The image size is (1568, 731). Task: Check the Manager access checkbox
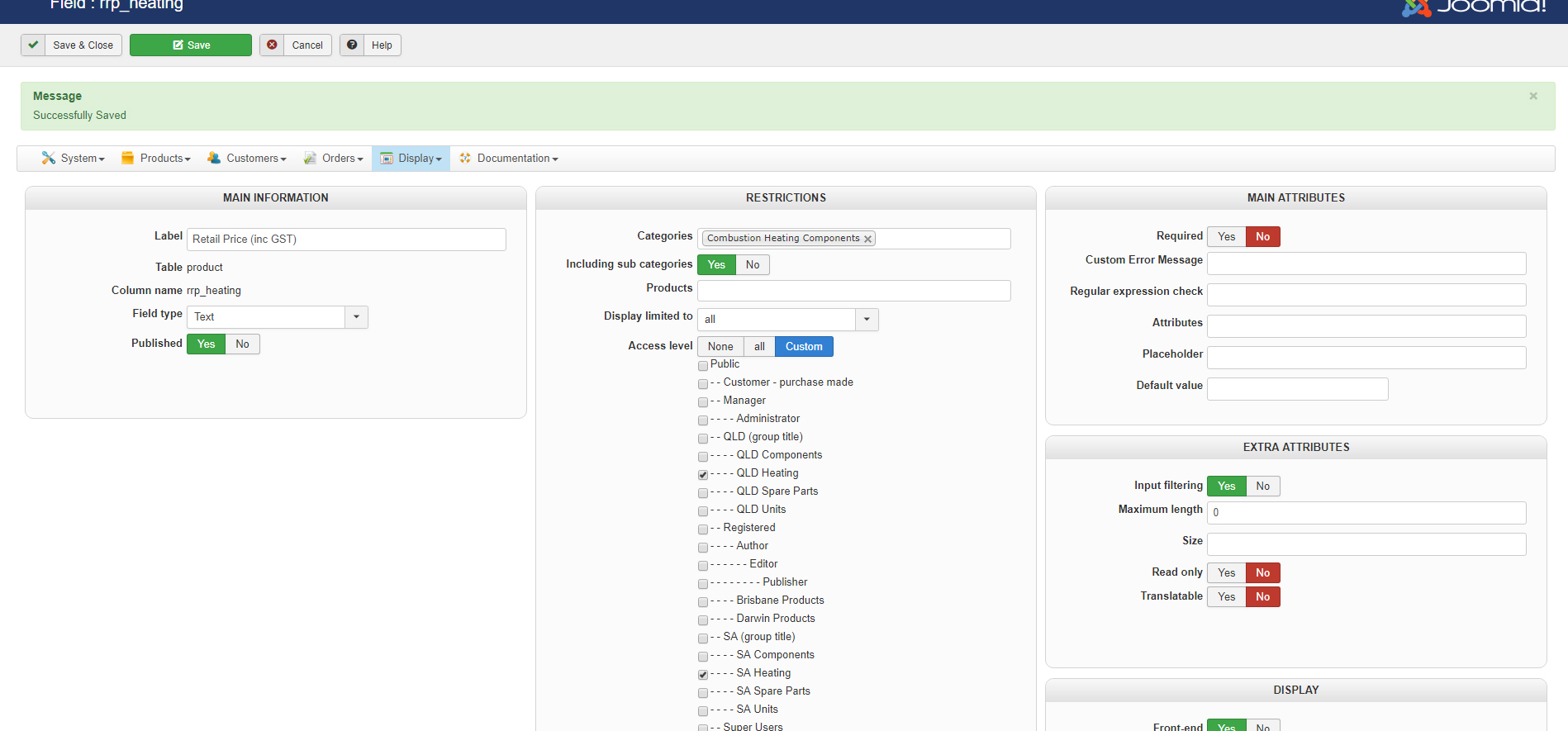pos(703,401)
